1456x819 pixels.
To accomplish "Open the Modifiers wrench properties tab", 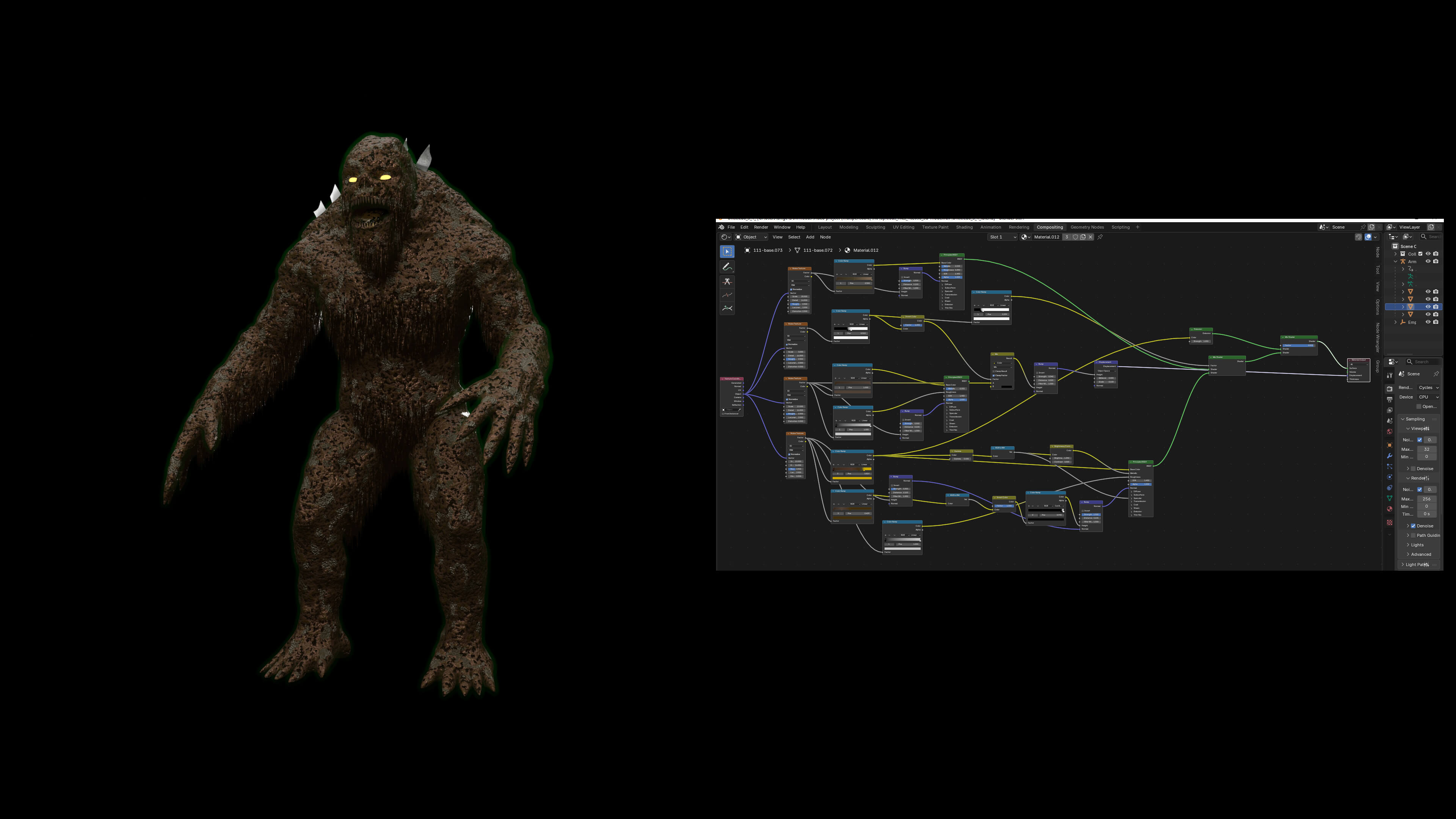I will [1389, 455].
